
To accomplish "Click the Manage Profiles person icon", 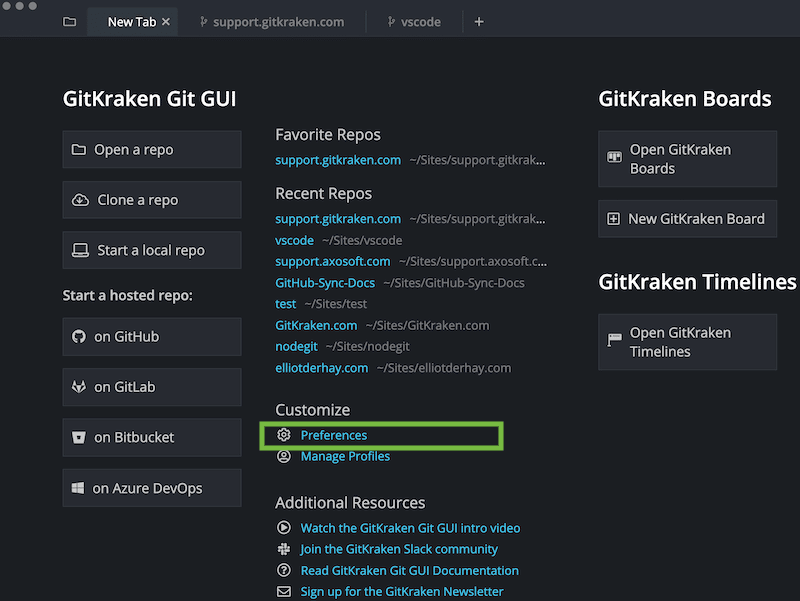I will click(284, 456).
